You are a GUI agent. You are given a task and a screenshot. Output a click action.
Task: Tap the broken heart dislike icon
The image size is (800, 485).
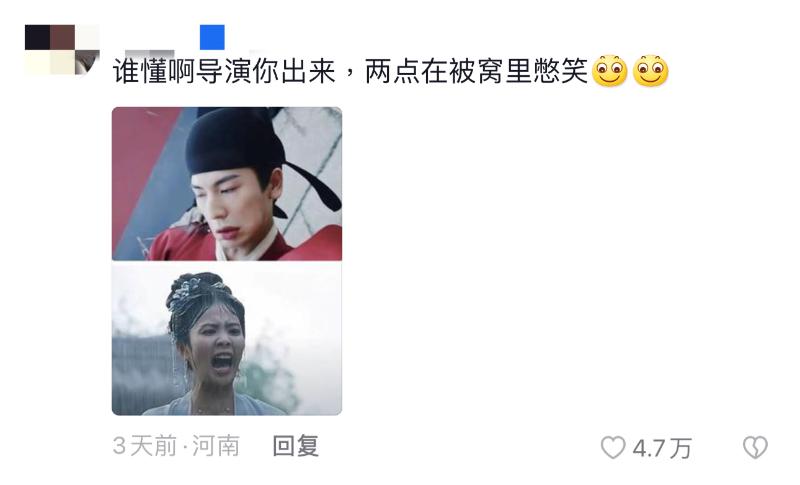click(755, 447)
